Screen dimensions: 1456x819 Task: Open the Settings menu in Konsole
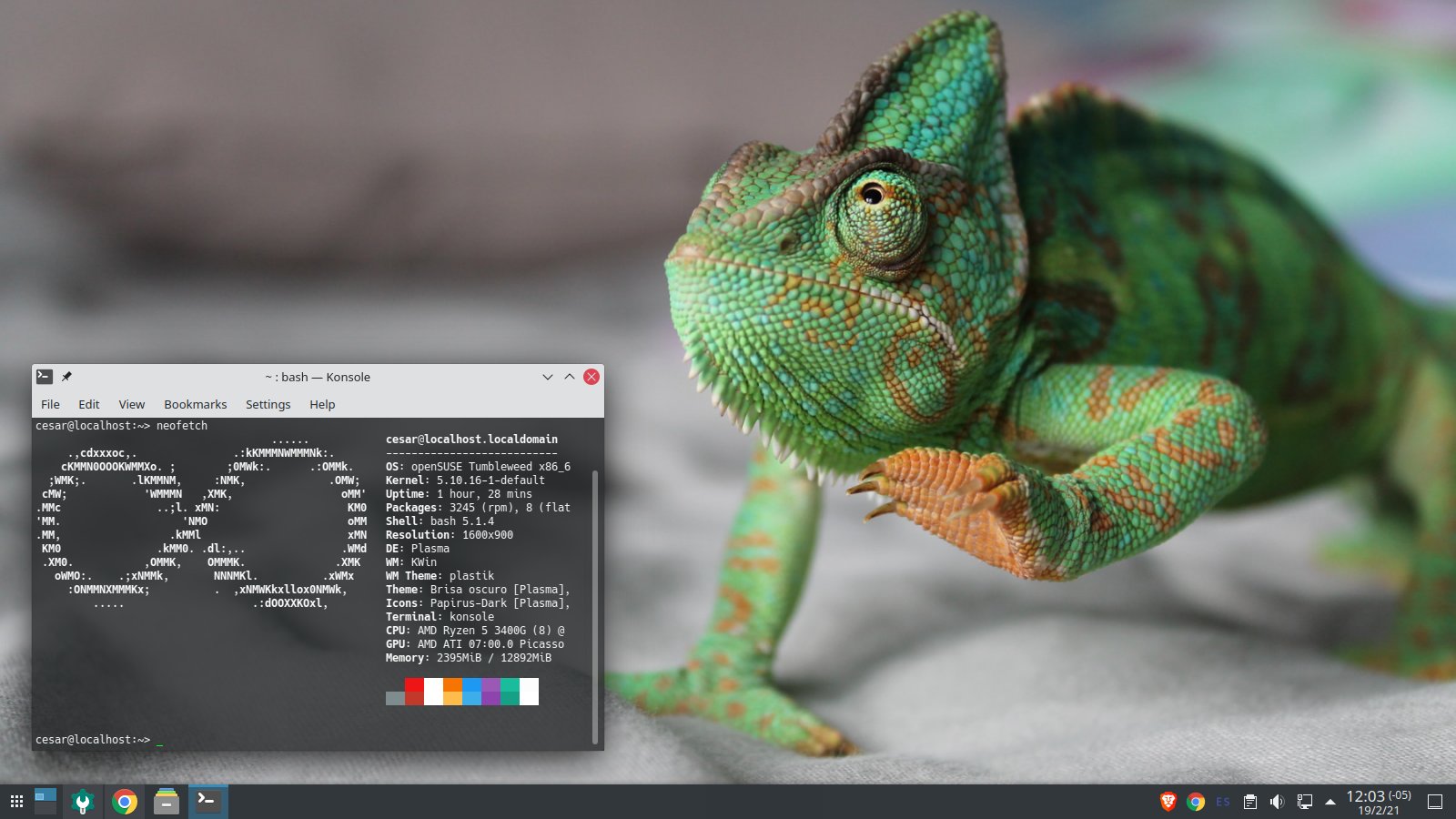pyautogui.click(x=268, y=404)
